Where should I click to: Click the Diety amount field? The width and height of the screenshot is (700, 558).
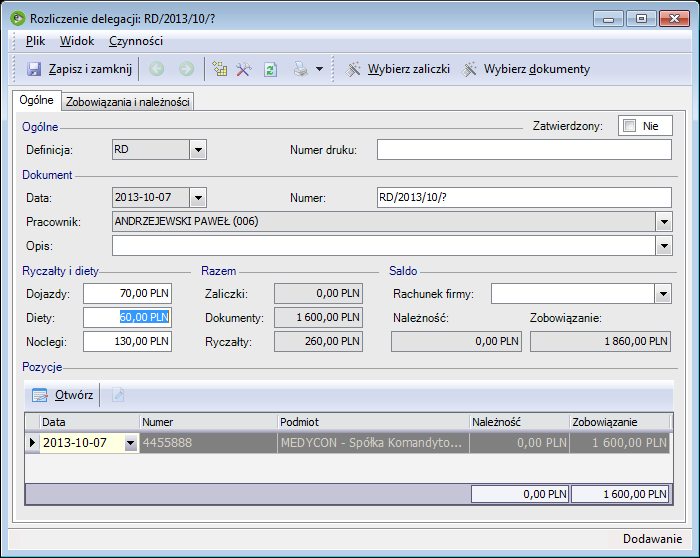(x=127, y=317)
